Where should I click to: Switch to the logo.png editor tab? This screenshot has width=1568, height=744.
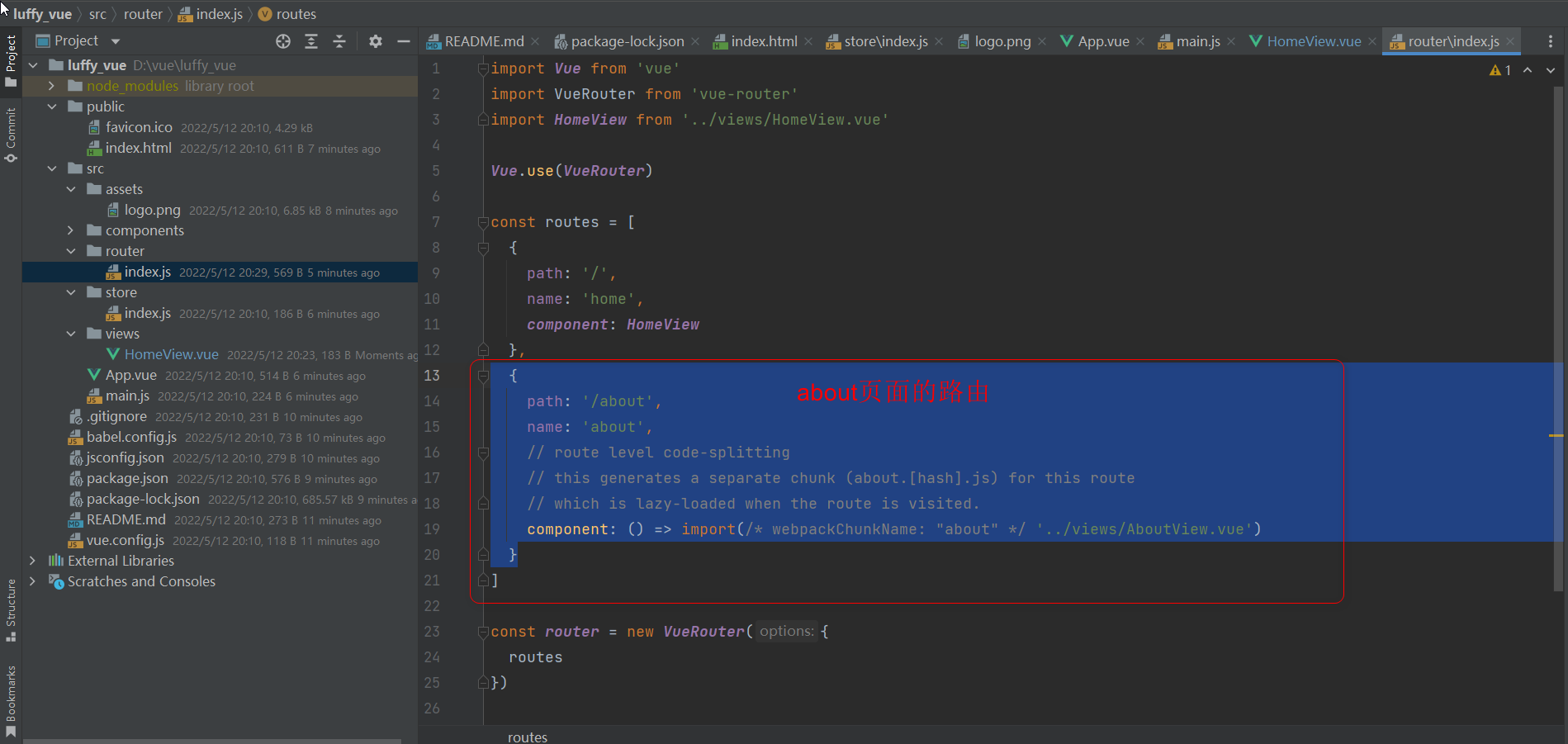[1002, 41]
